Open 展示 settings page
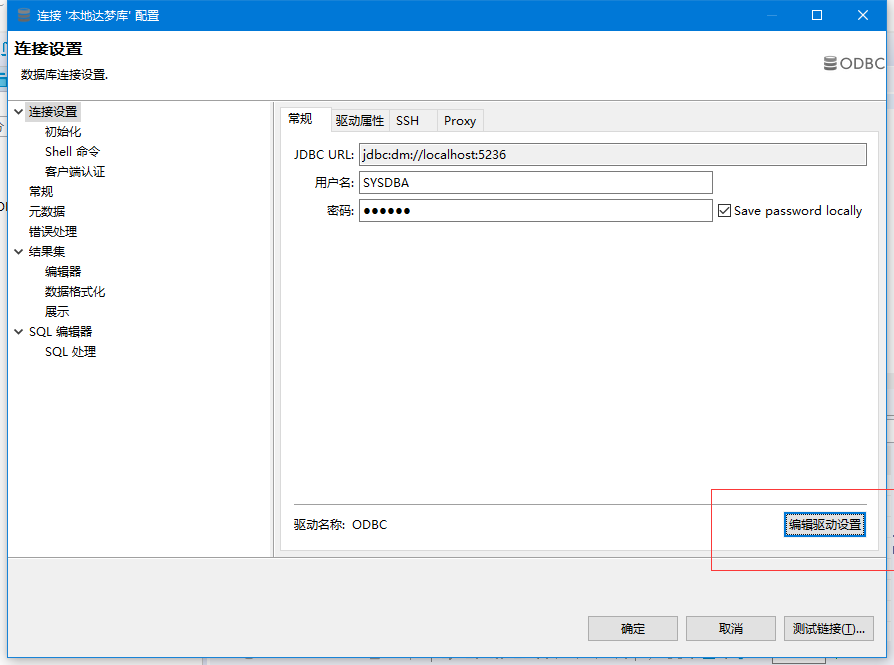Viewport: 894px width, 665px height. coord(57,311)
